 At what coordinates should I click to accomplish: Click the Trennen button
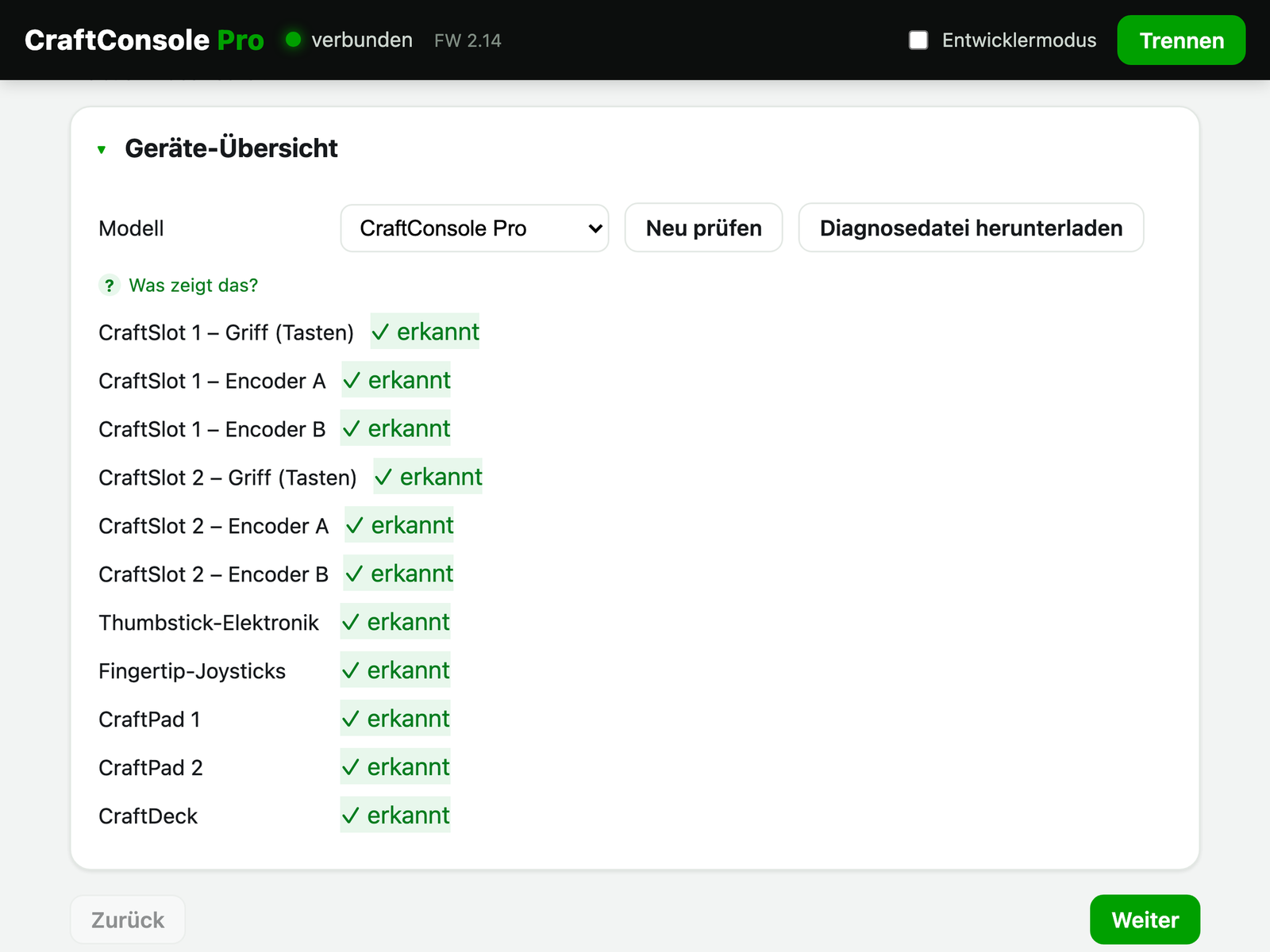coord(1181,40)
